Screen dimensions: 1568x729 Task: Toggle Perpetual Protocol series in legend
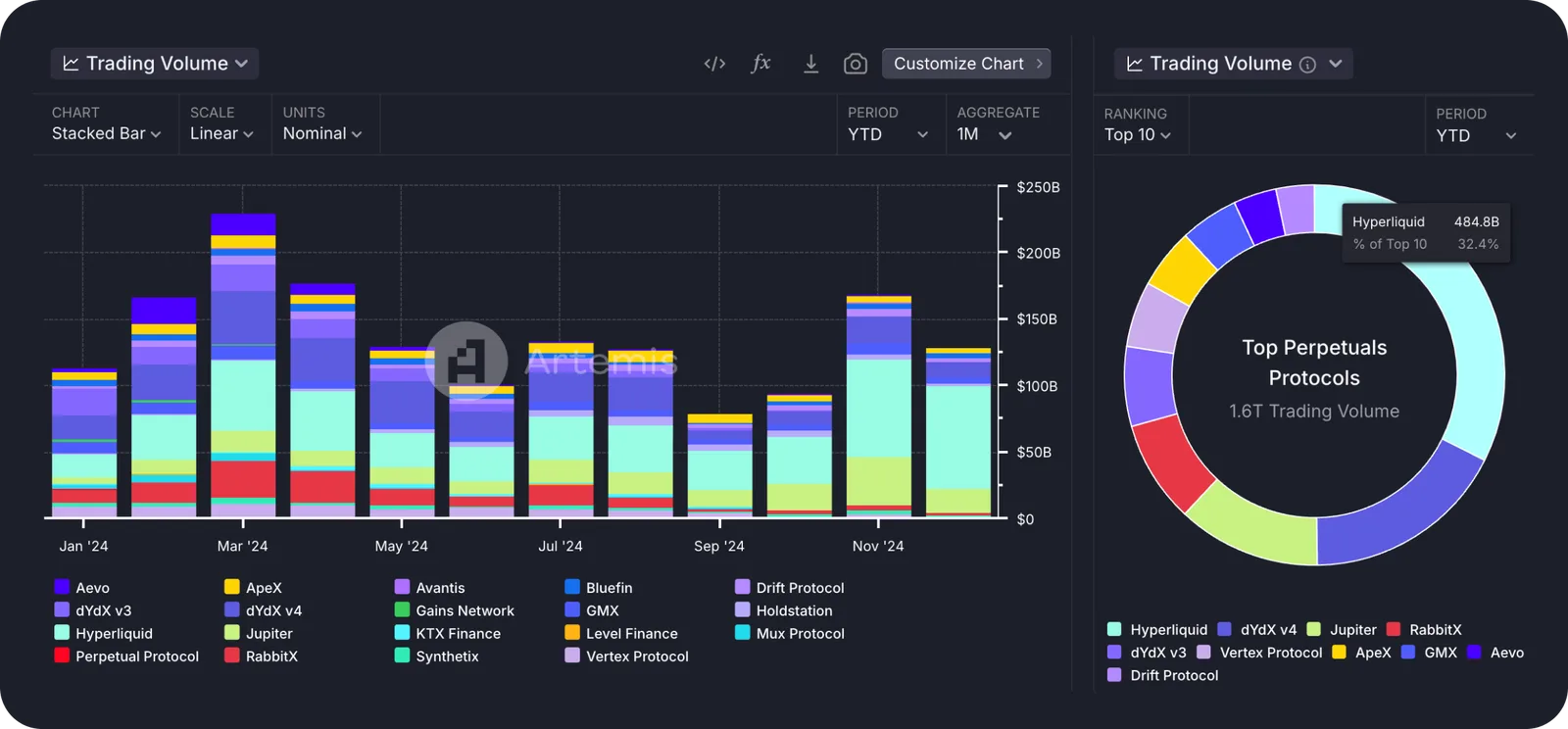tap(126, 656)
